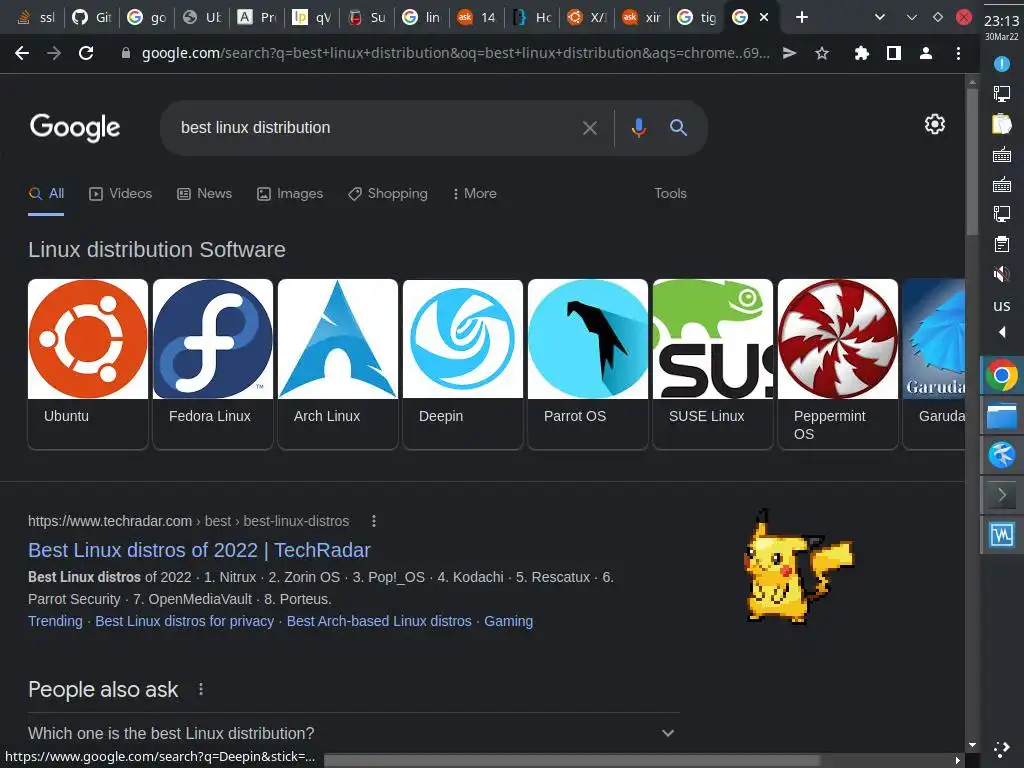Open the Chrome profile avatar menu
Screen dimensions: 1024x768
tap(925, 54)
